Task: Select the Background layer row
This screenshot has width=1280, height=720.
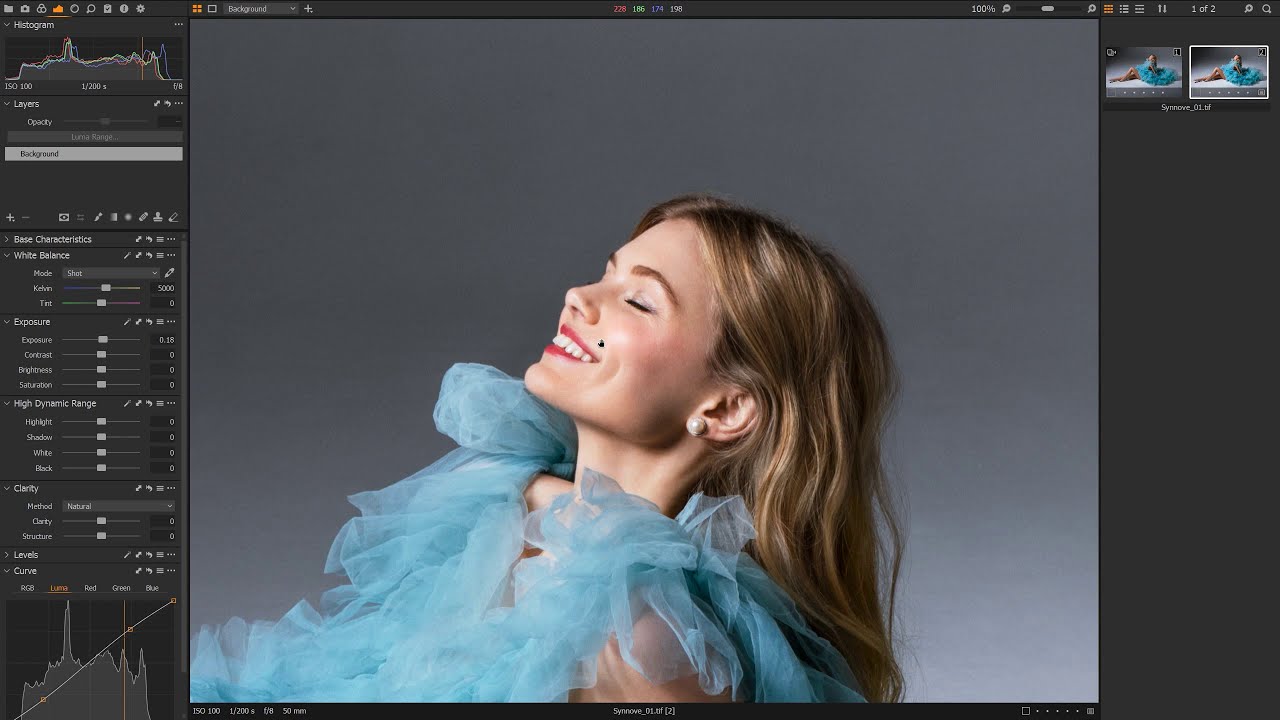Action: coord(94,154)
